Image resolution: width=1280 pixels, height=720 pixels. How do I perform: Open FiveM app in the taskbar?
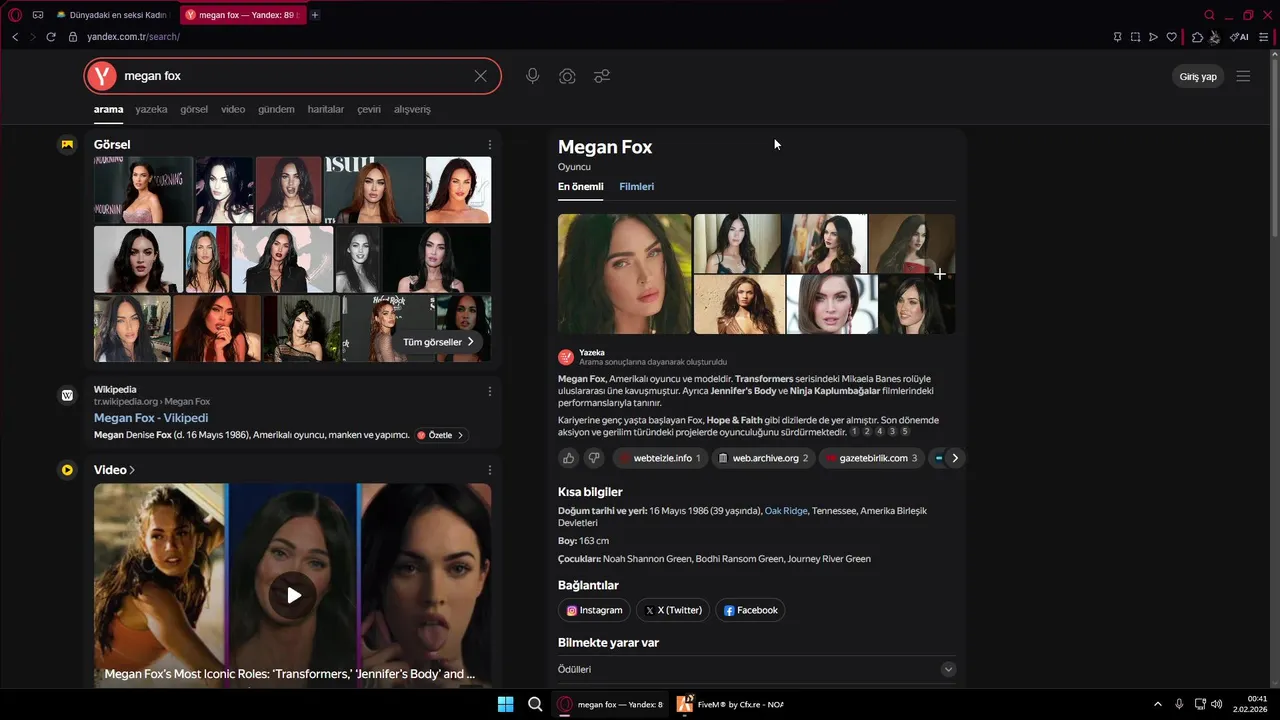pos(729,704)
